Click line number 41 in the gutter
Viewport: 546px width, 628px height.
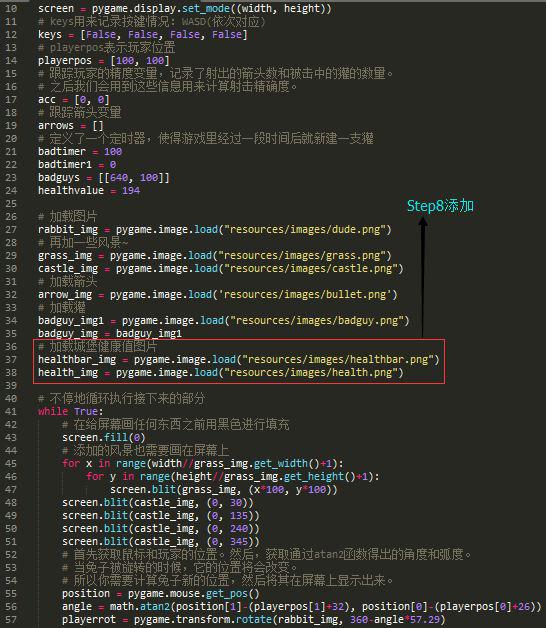(11, 411)
